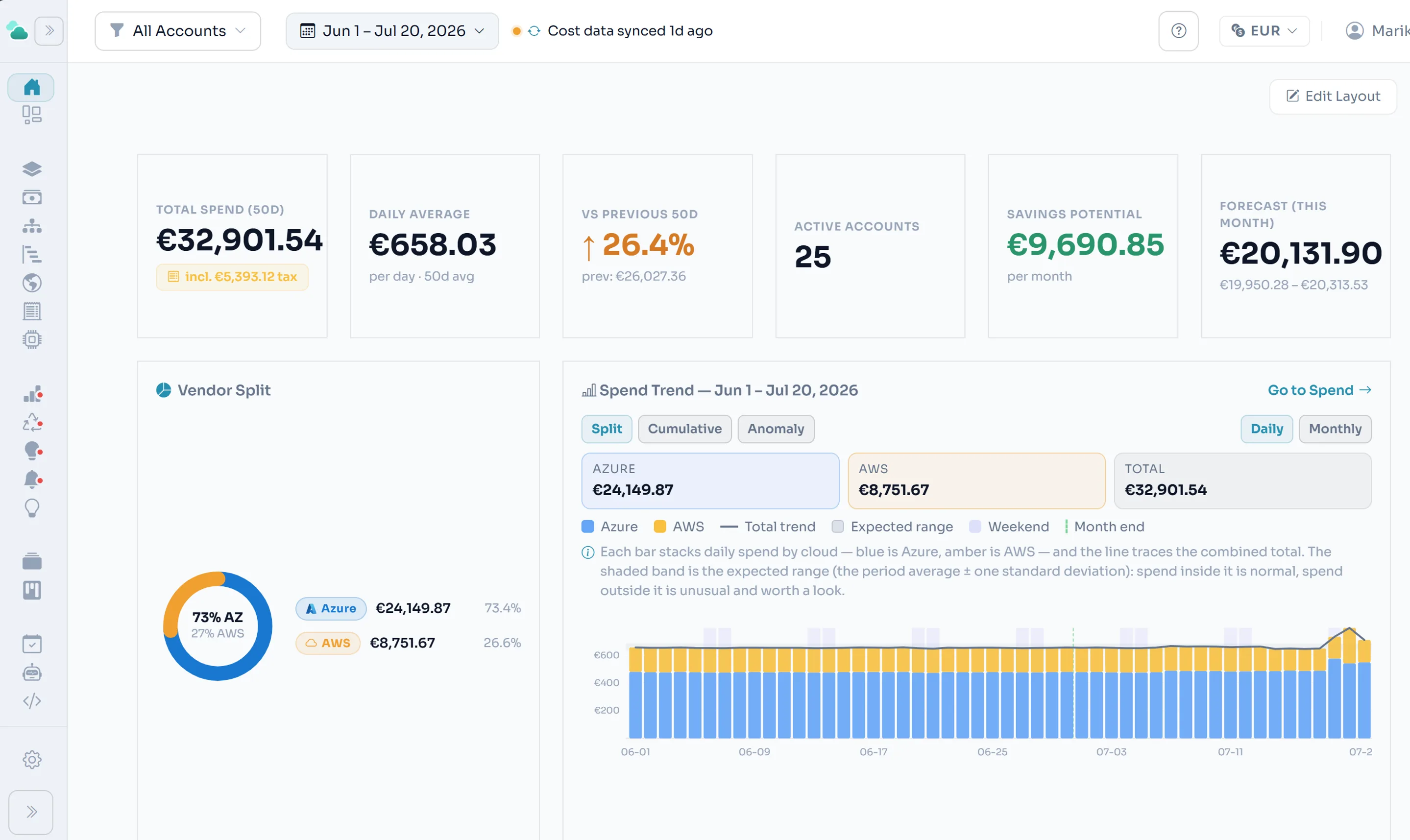This screenshot has width=1410, height=840.
Task: Open the help question mark button
Action: click(1178, 30)
